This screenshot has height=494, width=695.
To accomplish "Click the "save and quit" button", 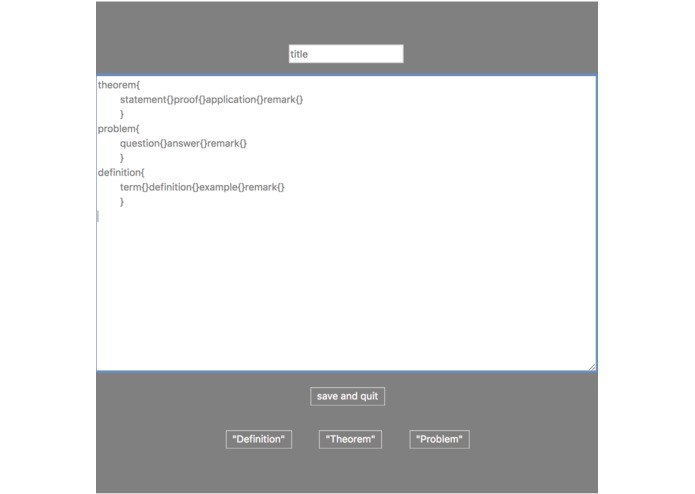I will point(347,396).
